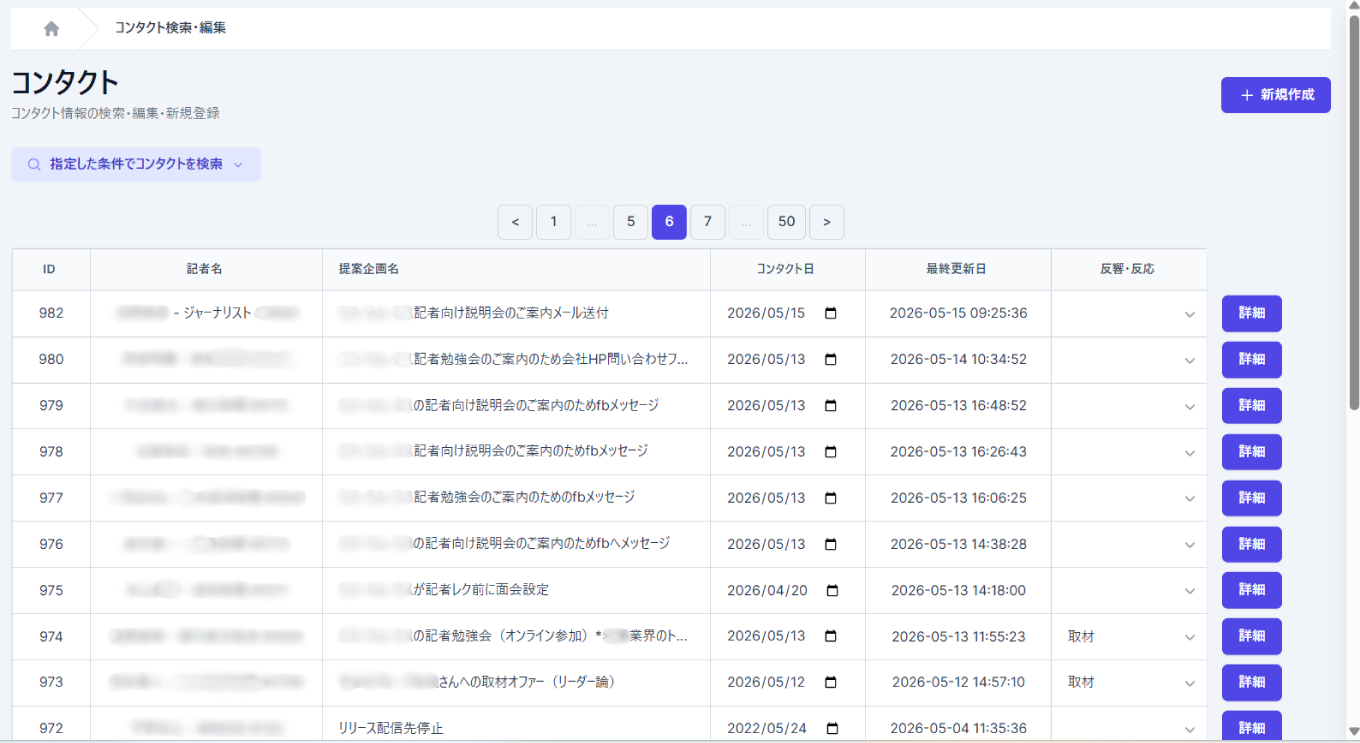Open calendar picker for row 976 date
This screenshot has width=1360, height=743.
tap(830, 544)
